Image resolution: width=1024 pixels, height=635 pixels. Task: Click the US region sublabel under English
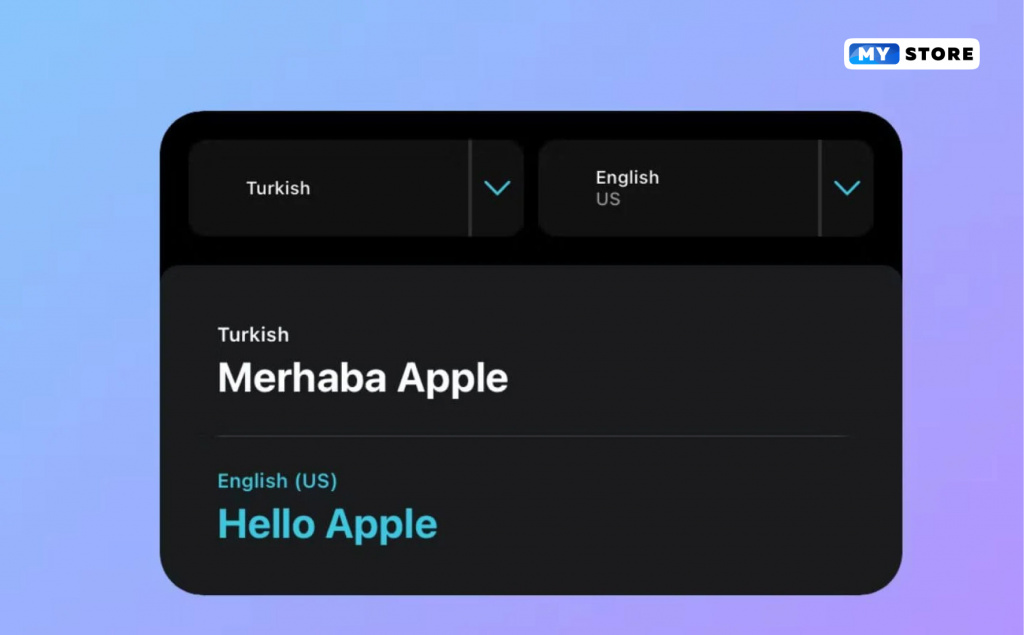(x=607, y=199)
